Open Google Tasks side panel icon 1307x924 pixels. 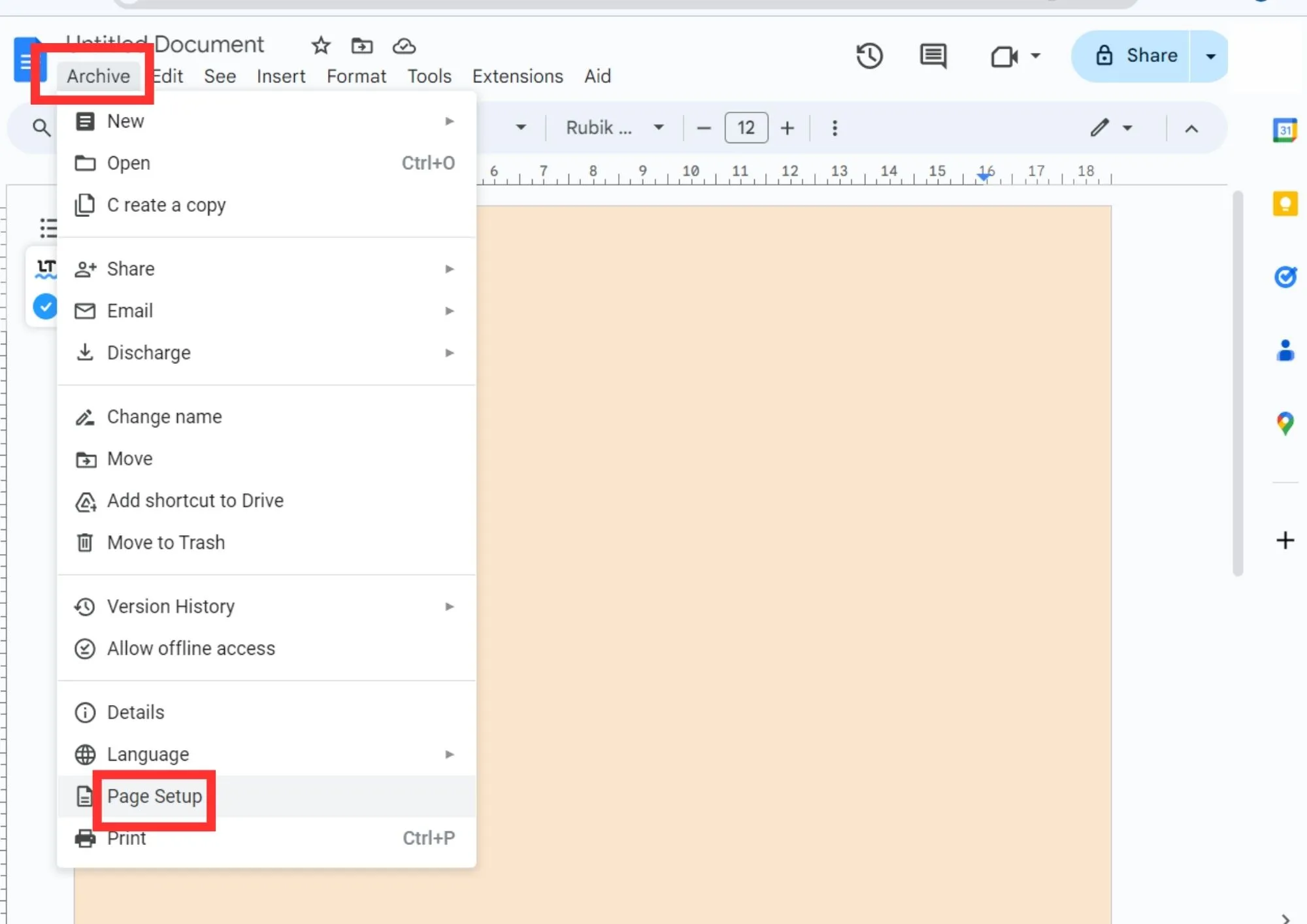click(1285, 277)
